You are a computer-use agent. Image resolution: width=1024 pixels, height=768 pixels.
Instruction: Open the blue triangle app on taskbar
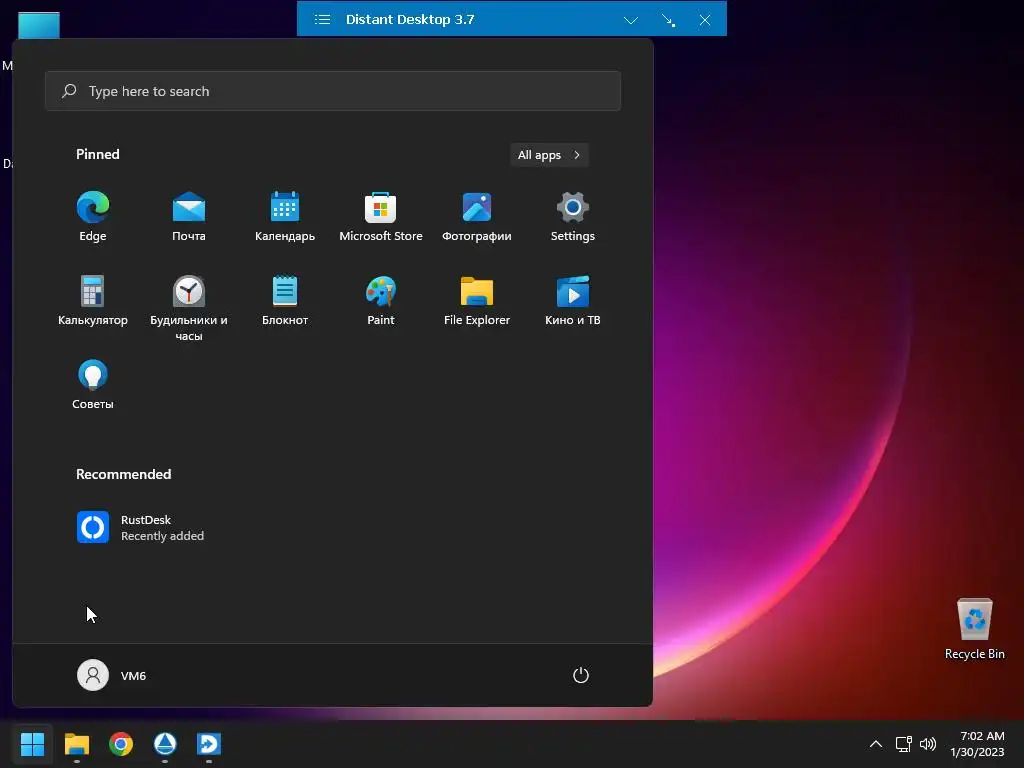(x=165, y=743)
